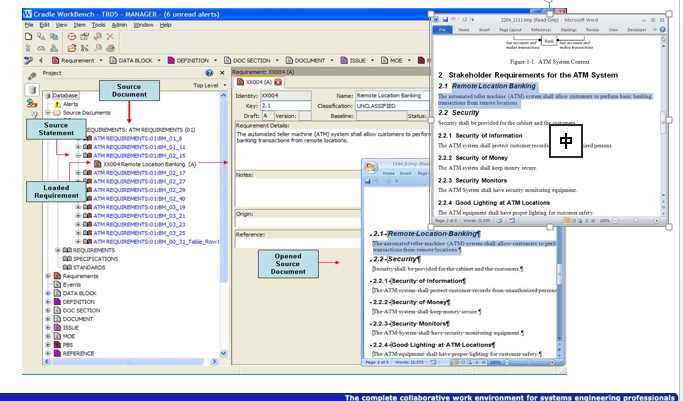Click the Key field showing 2.1
Screen dimensions: 683x401
pyautogui.click(x=286, y=105)
